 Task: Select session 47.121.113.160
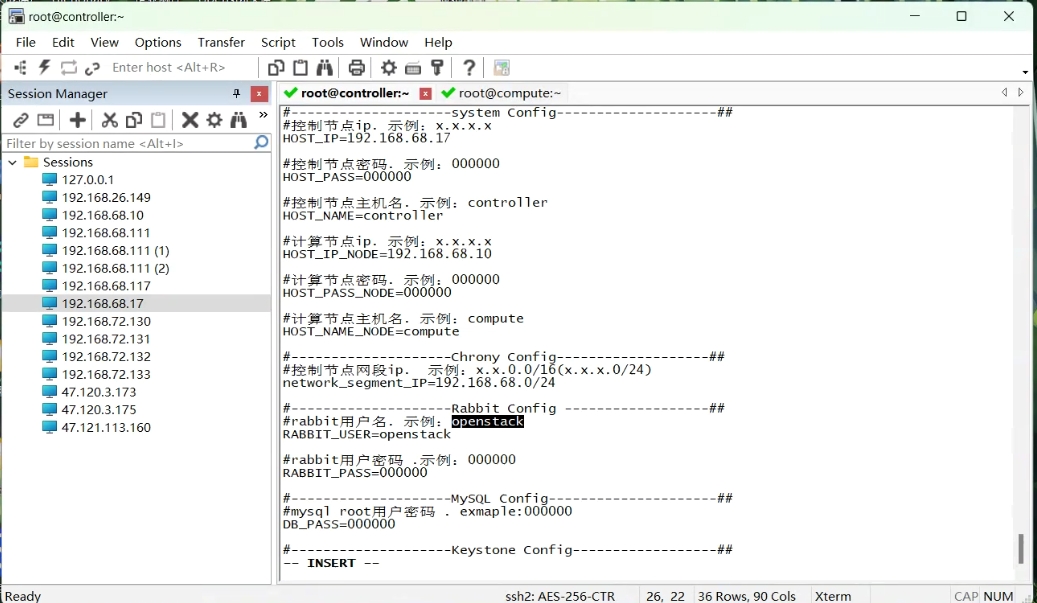[106, 427]
